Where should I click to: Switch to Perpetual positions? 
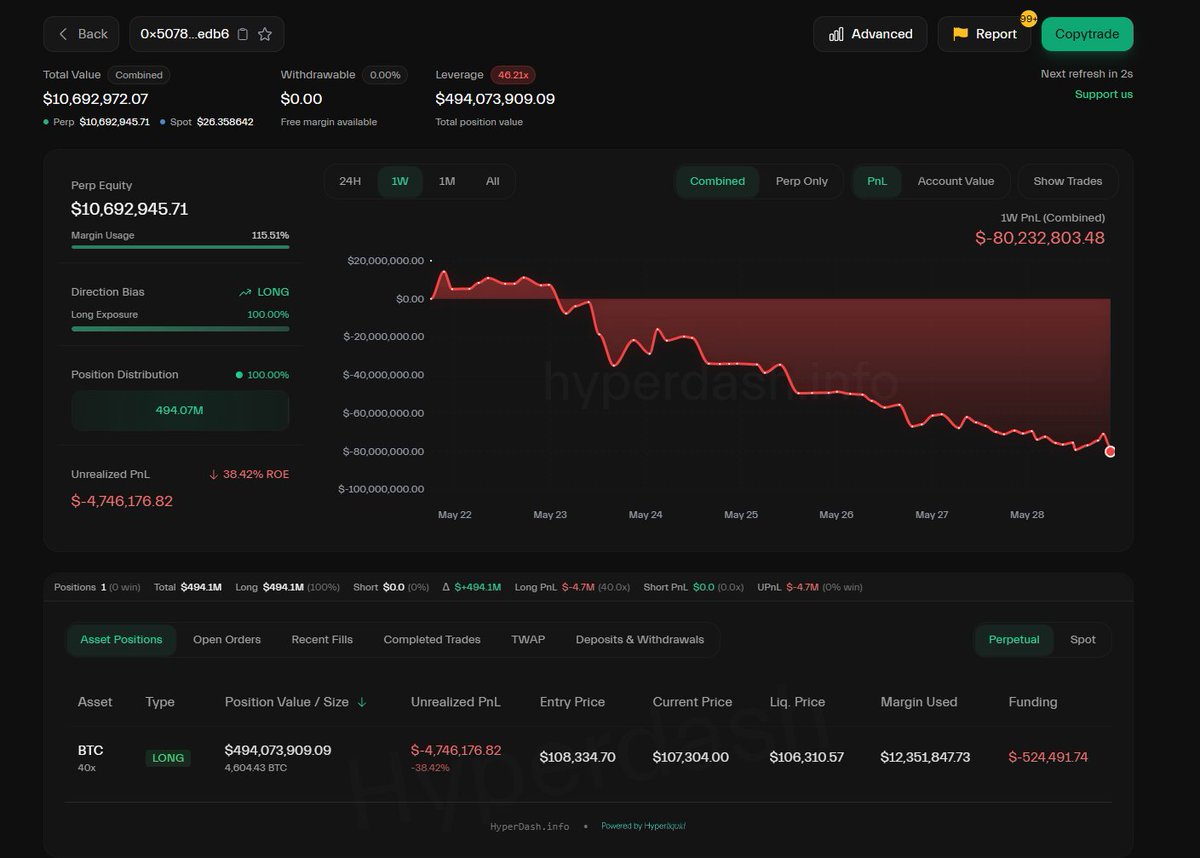pos(1014,639)
